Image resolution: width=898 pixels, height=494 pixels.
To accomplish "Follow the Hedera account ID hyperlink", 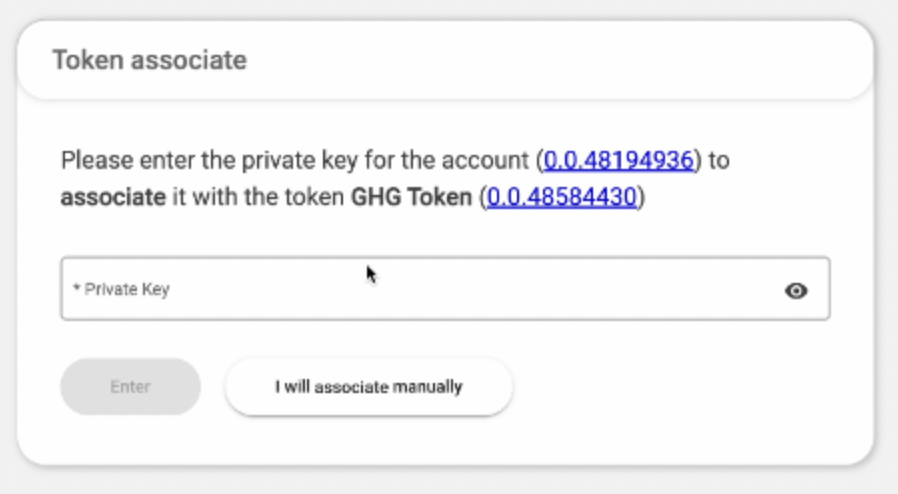I will (618, 160).
